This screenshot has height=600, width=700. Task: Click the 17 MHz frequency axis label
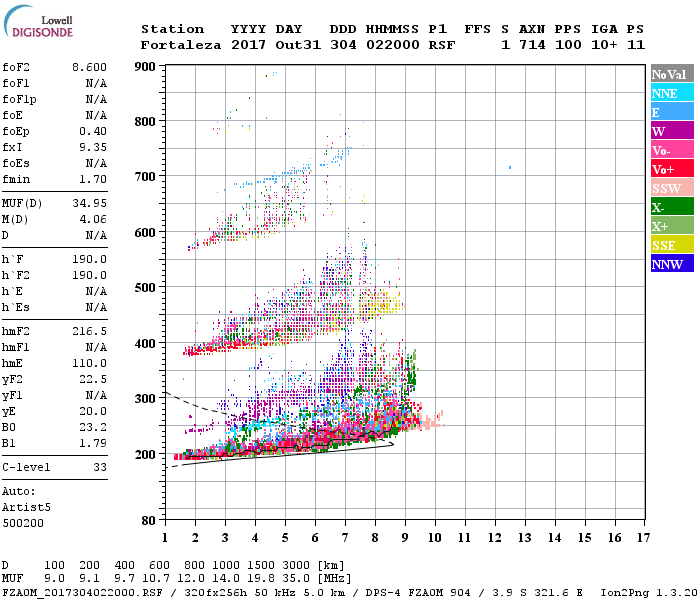[643, 538]
